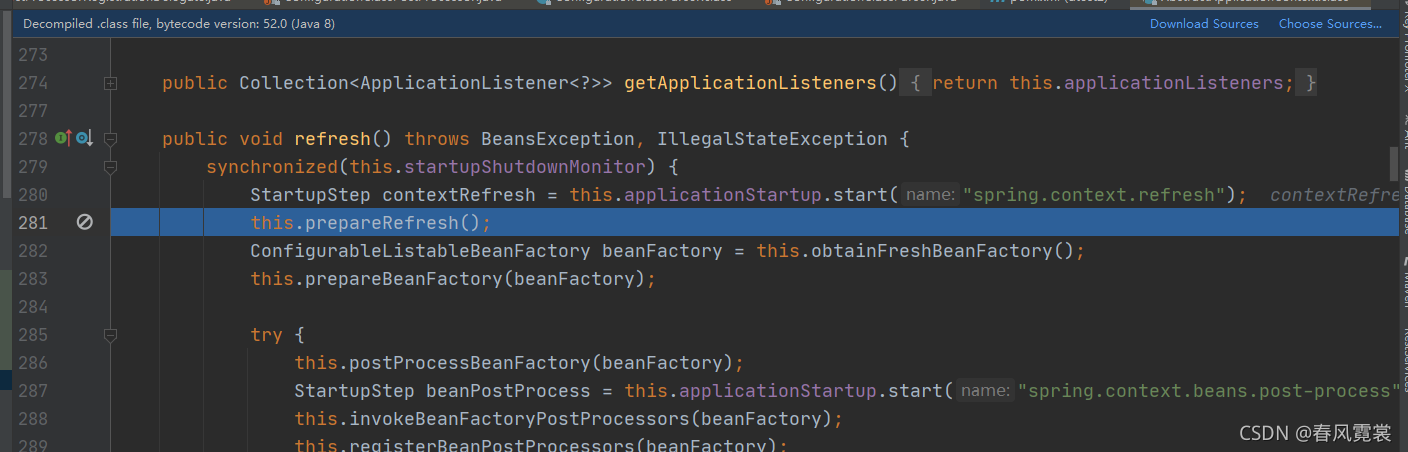Click the vertical editor scrollbar thumb
This screenshot has height=452, width=1408.
tap(1393, 162)
